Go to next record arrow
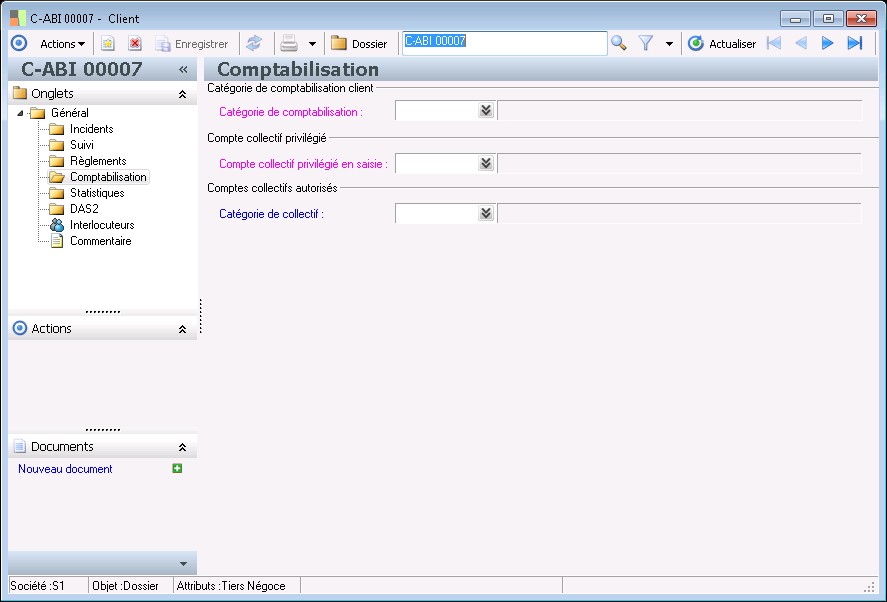Screen dimensions: 887x602 [827, 43]
